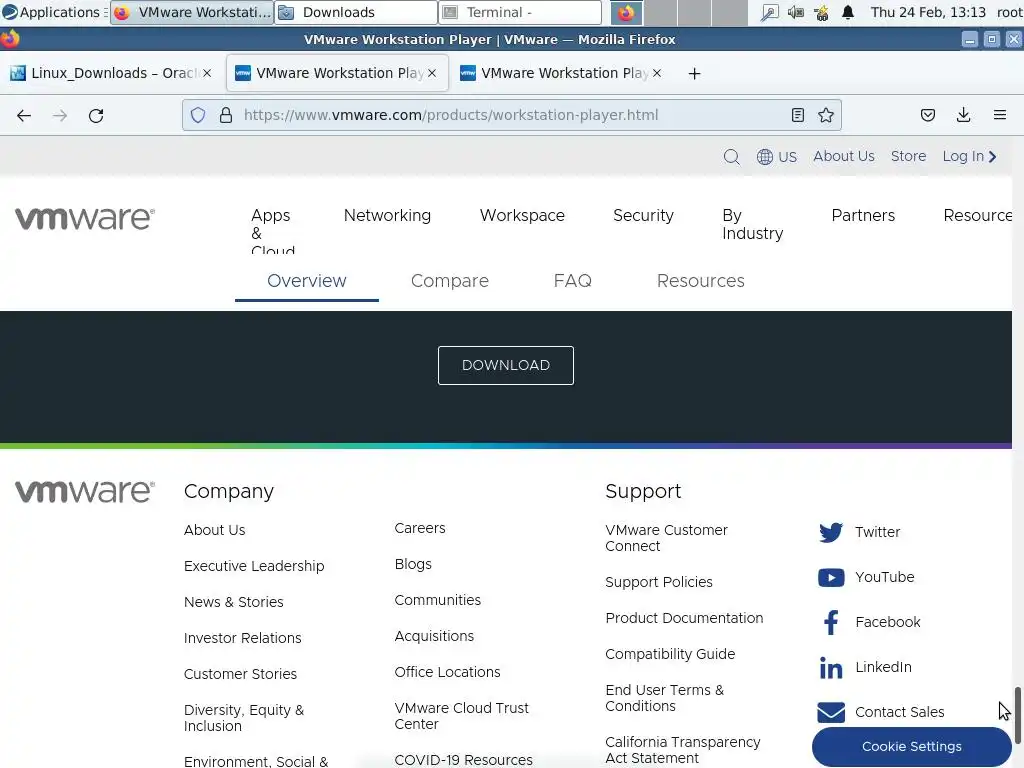Expand the By Industry navigation menu
This screenshot has width=1024, height=768.
tap(752, 224)
